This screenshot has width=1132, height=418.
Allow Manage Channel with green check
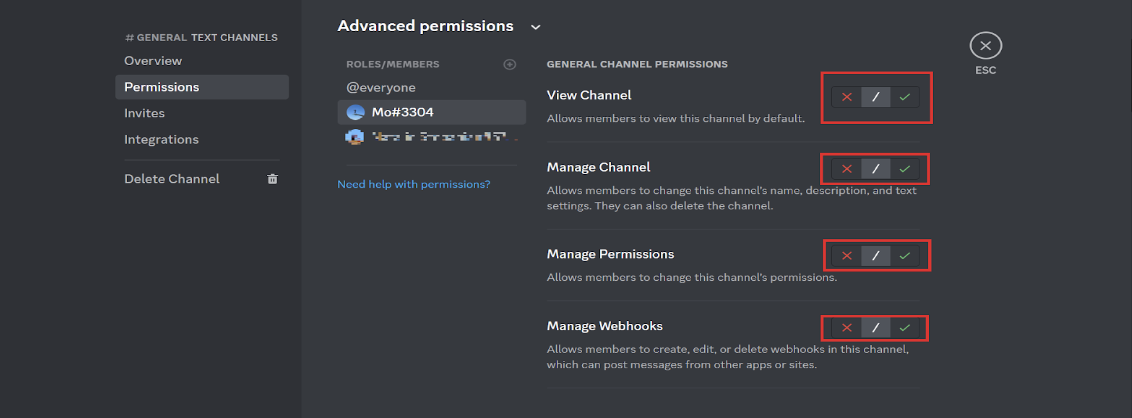tap(905, 168)
